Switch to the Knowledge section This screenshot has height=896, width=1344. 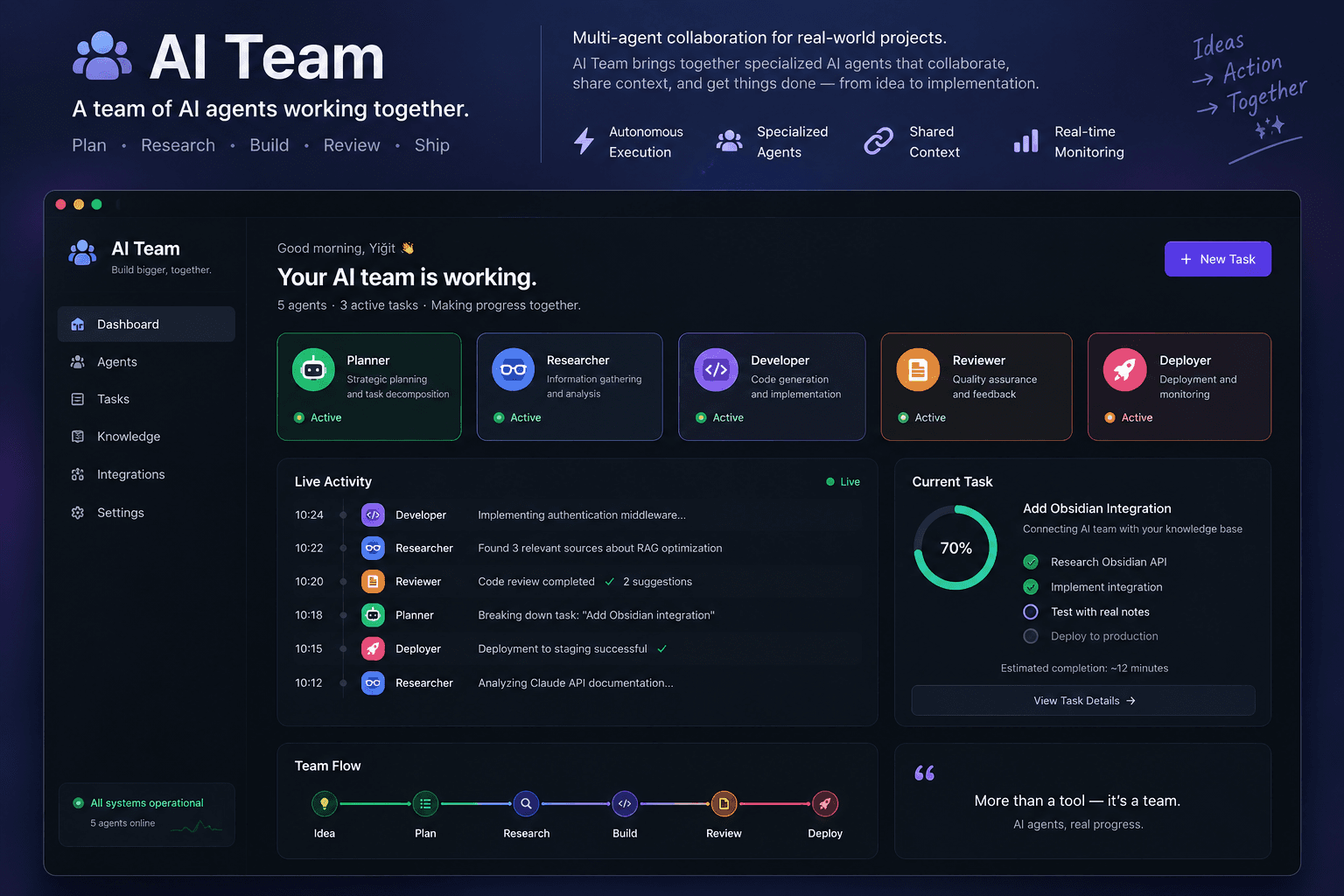click(x=146, y=437)
